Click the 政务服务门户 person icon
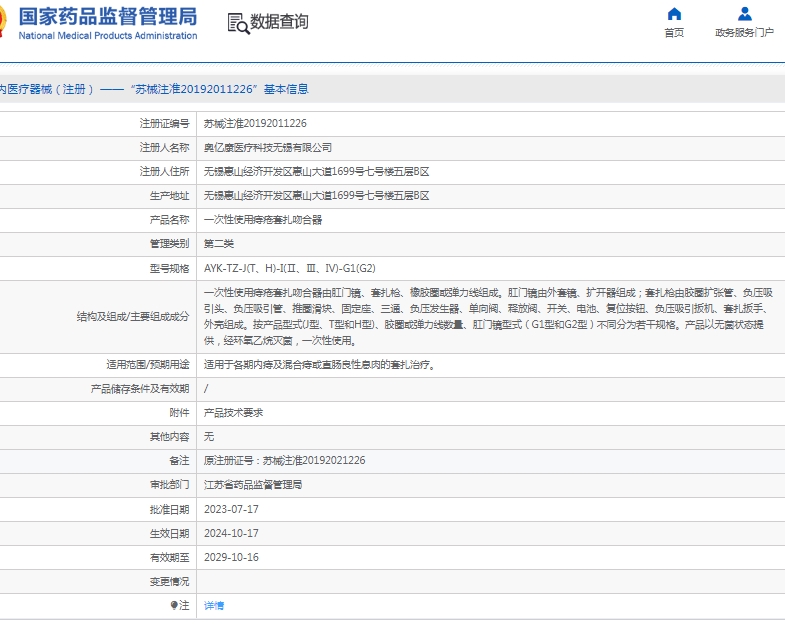The width and height of the screenshot is (785, 625). [744, 14]
